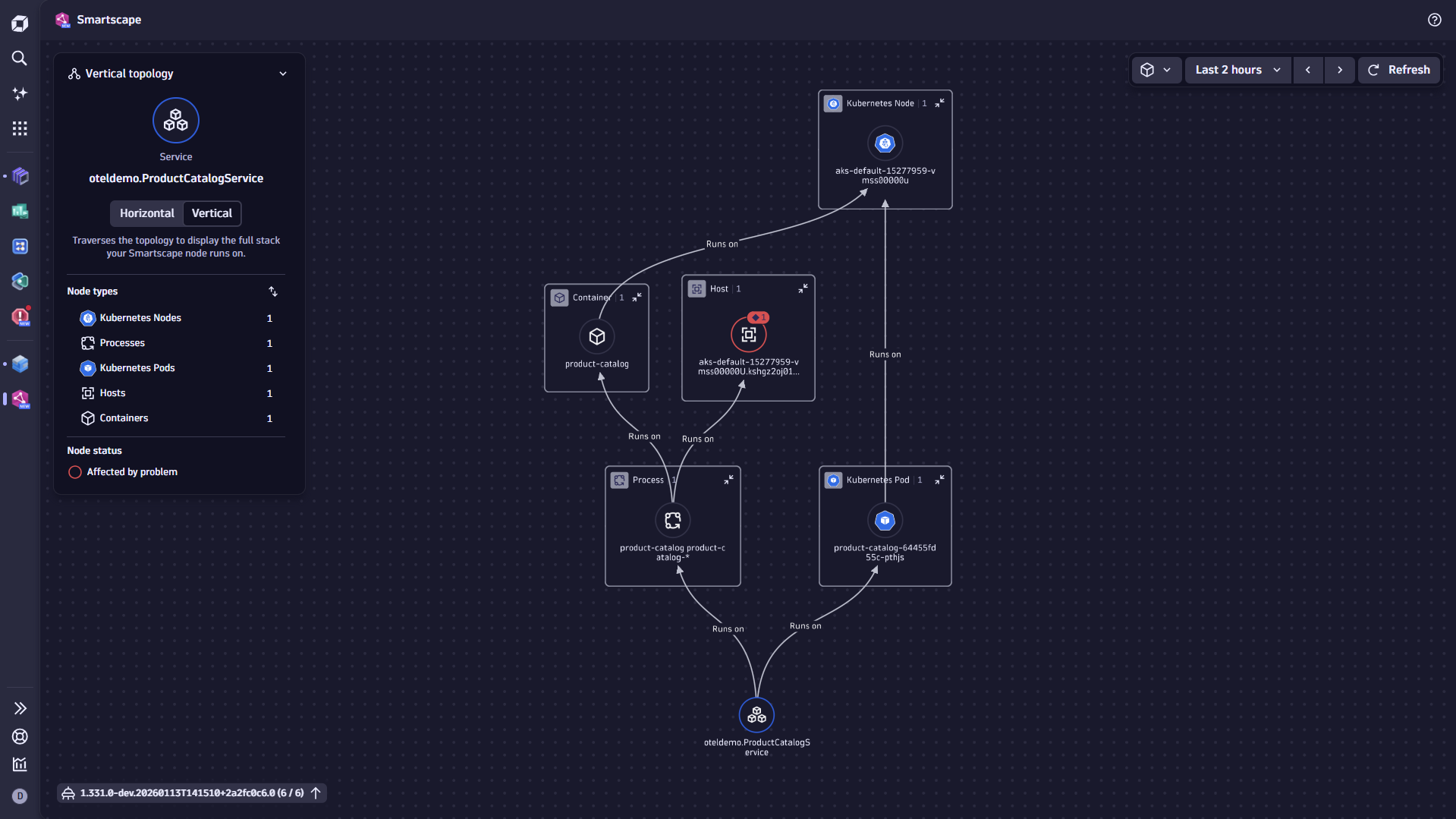The height and width of the screenshot is (819, 1456).
Task: Click the sort node types icon
Action: pyautogui.click(x=273, y=291)
